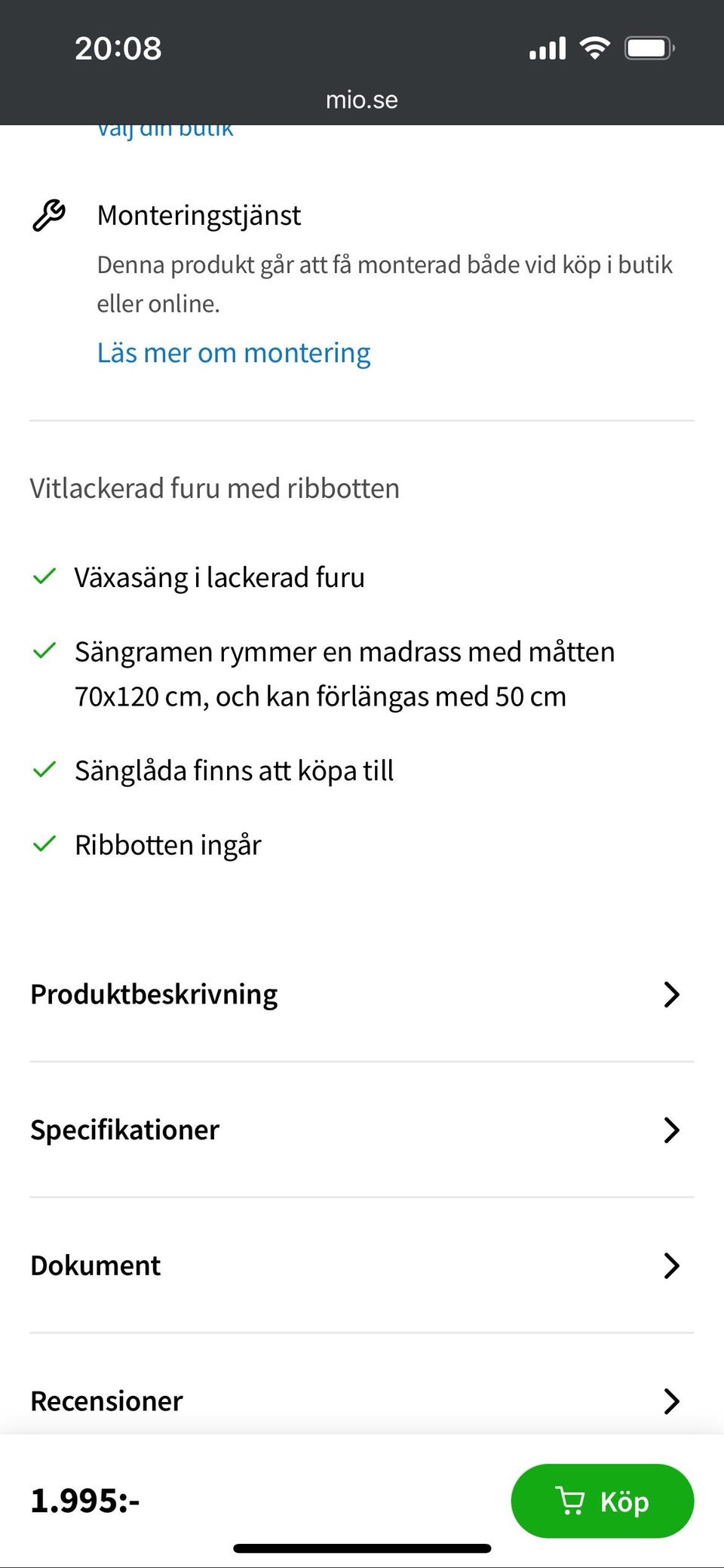Tap the partially hidden 'Välj din butik' link
Screen dimensions: 724x1568
coord(165,131)
